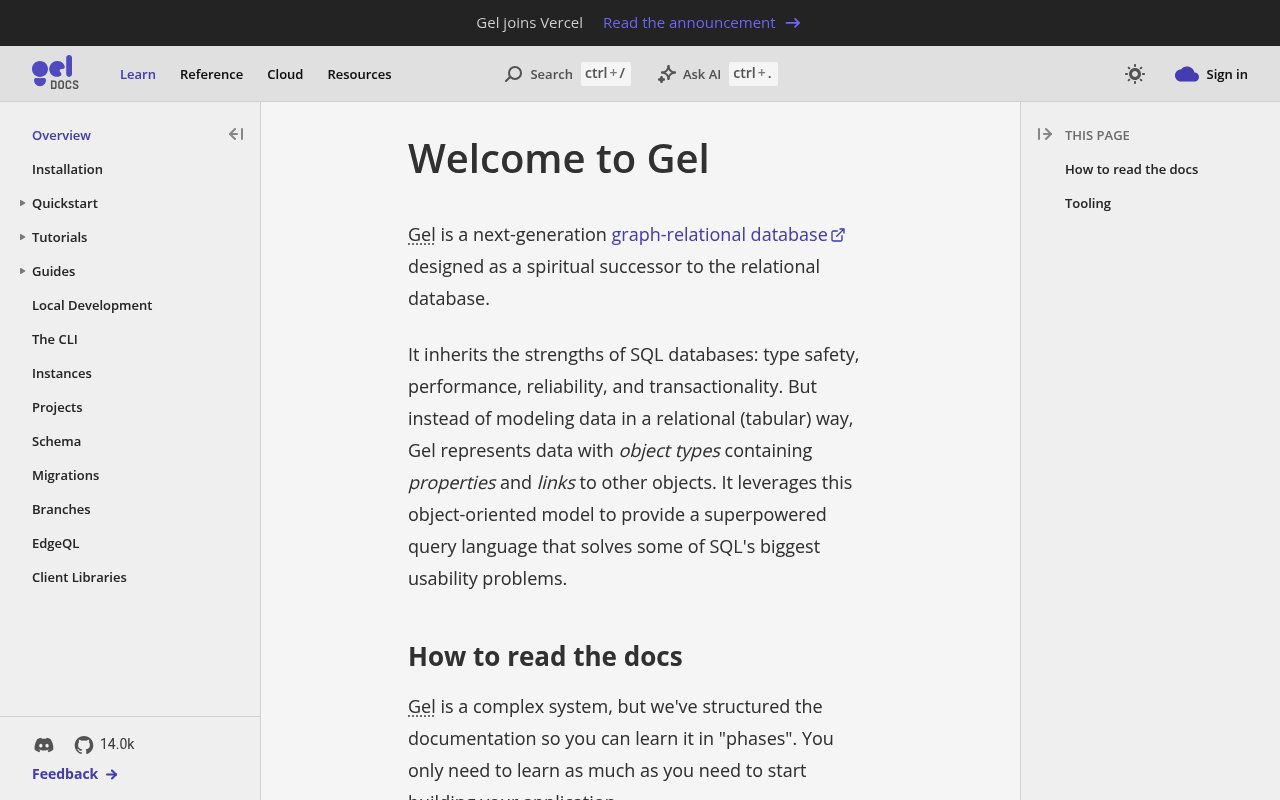Screen dimensions: 1280x800
Task: Open EdgeQL page
Action: (55, 543)
